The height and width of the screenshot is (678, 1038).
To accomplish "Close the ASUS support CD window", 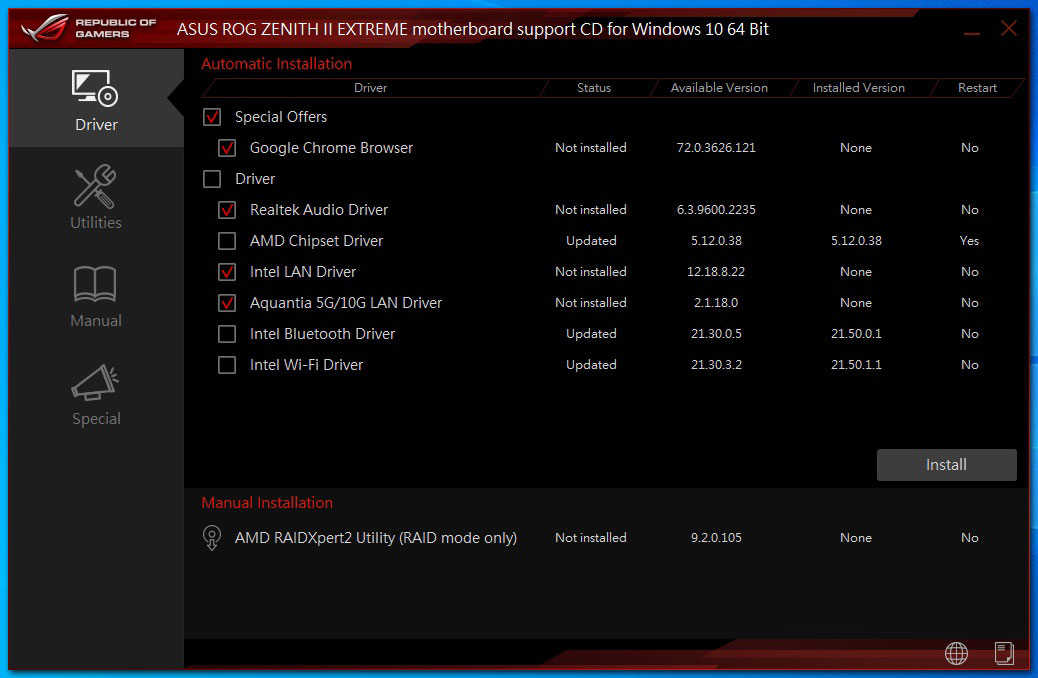I will tap(1009, 28).
